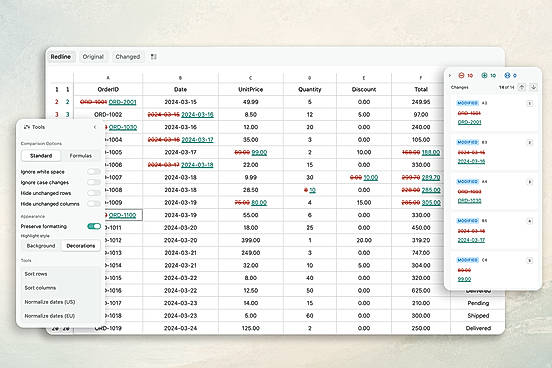Select the Formulas comparison mode

point(81,156)
